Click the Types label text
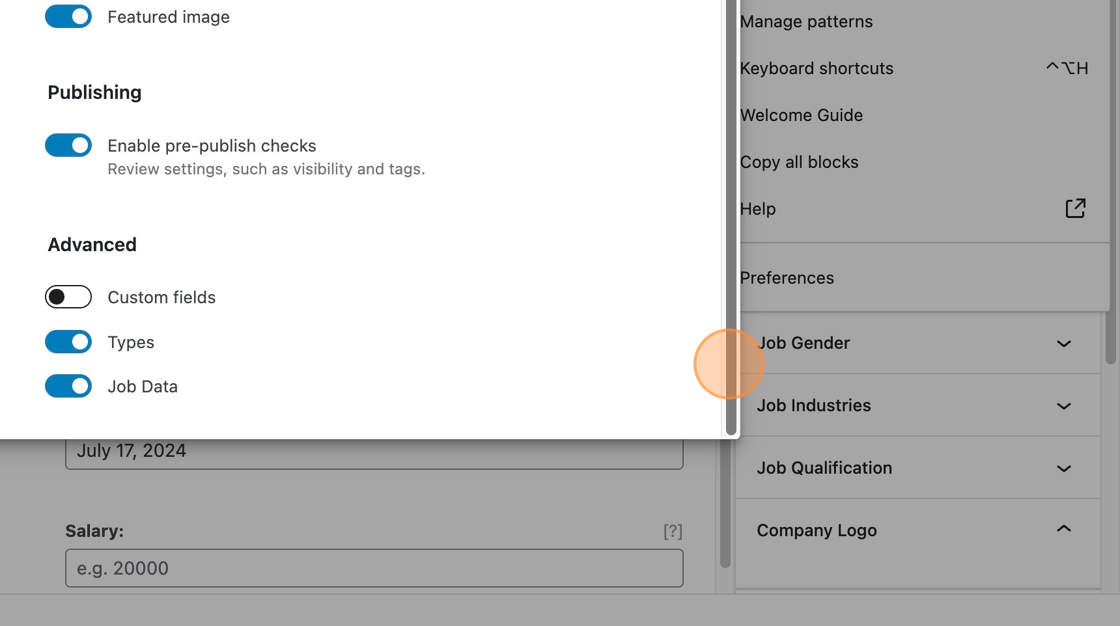Viewport: 1120px width, 626px height. (131, 342)
